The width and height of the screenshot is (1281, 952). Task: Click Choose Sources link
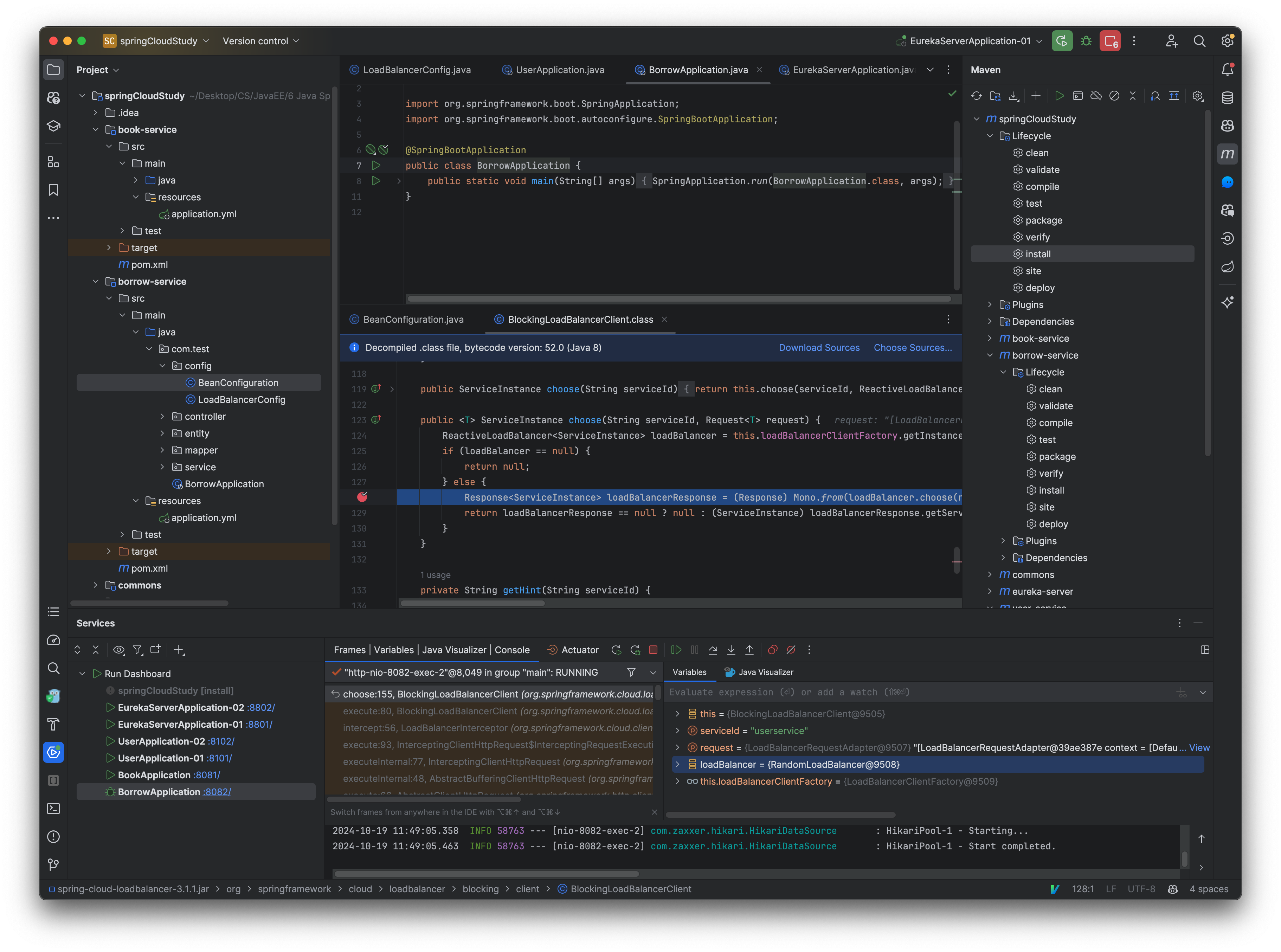click(x=912, y=348)
